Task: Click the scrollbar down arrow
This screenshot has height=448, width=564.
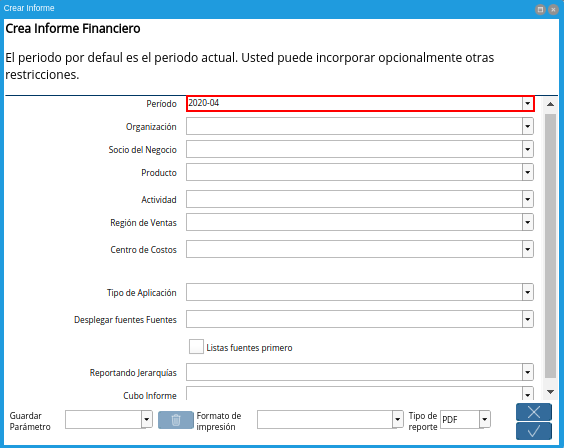Action: pos(550,392)
